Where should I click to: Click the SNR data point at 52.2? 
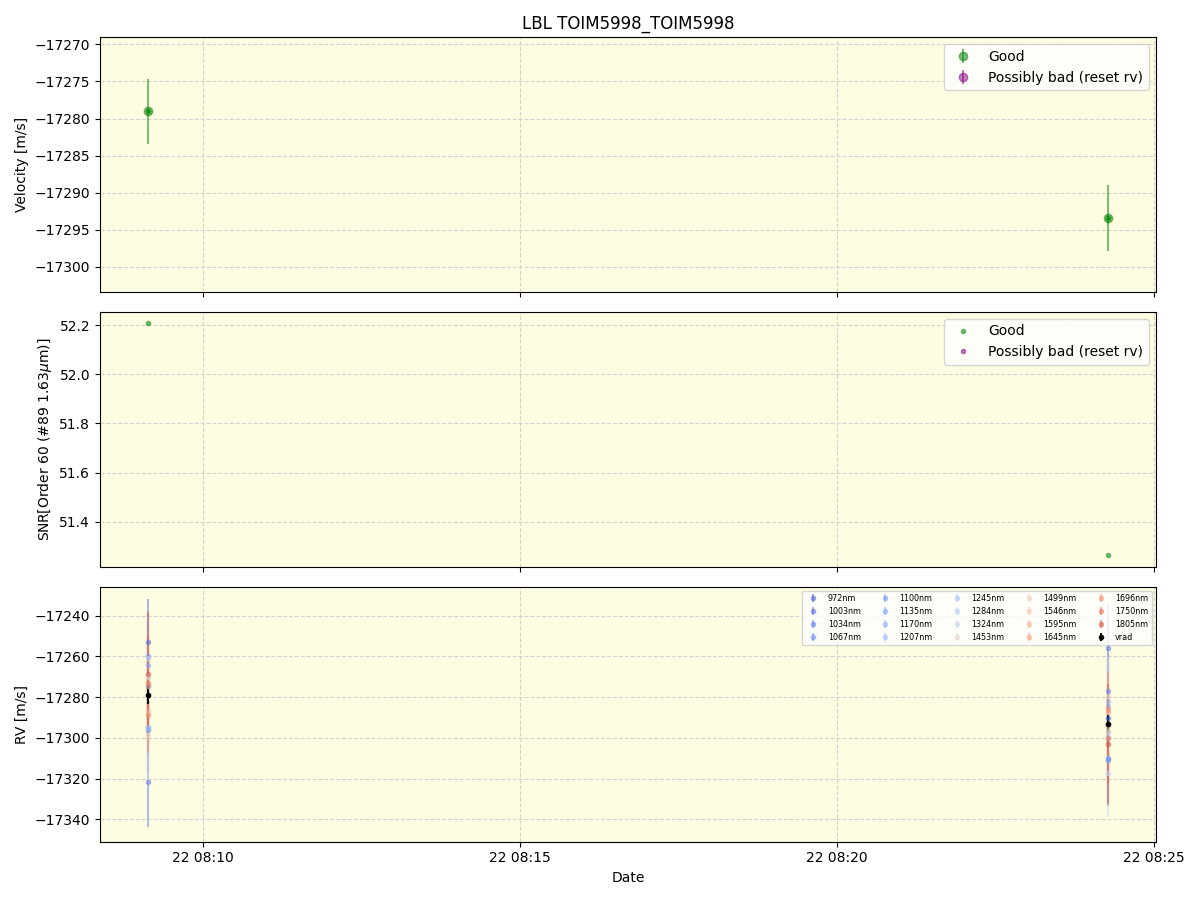click(x=148, y=323)
